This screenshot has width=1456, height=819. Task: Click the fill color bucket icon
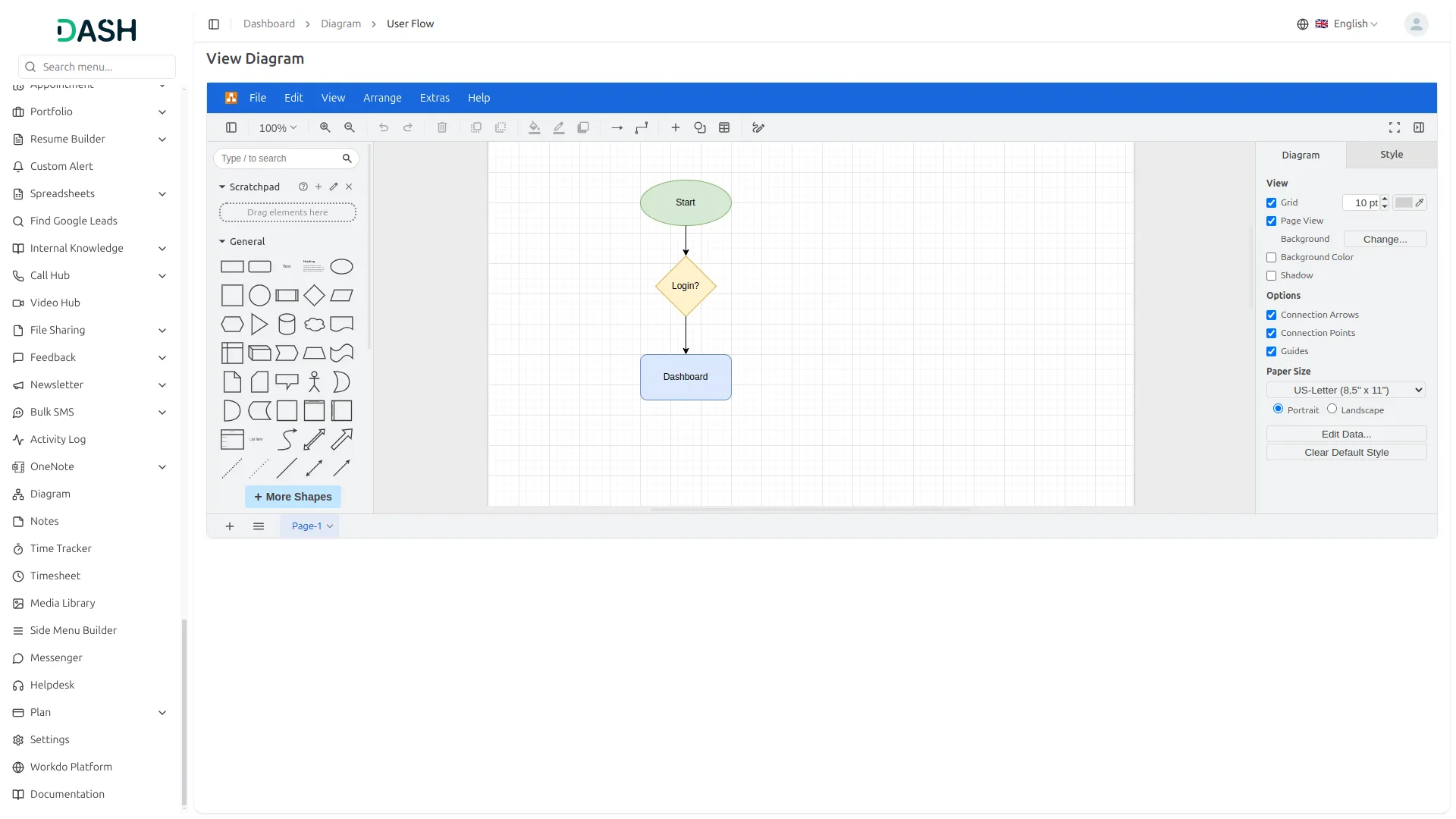[535, 128]
